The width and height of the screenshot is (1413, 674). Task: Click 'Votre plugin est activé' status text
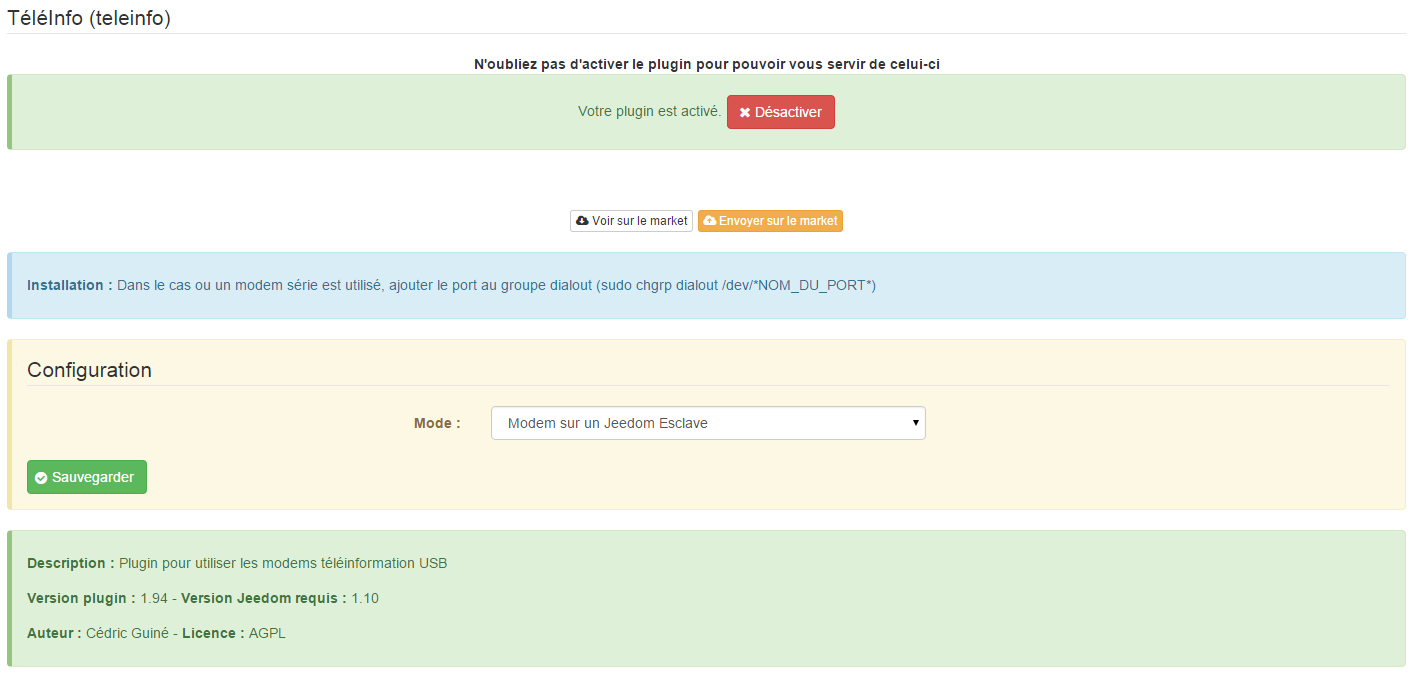pos(649,112)
